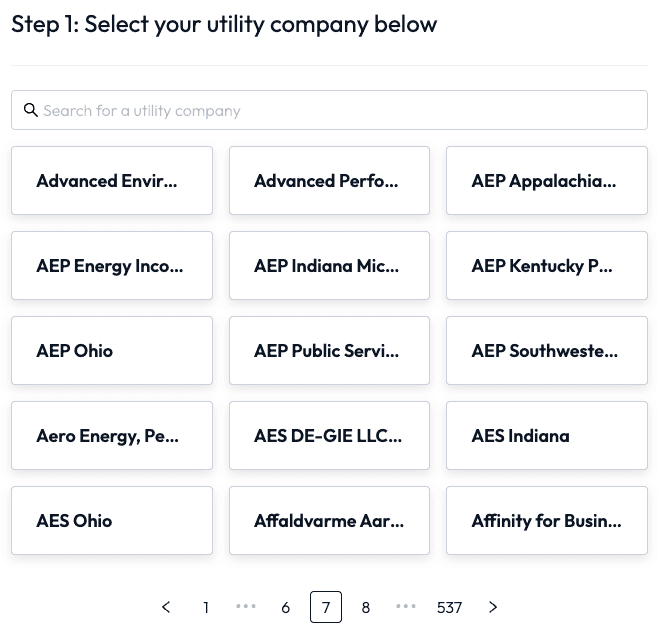
Task: Select AES Ohio utility card
Action: tap(112, 521)
